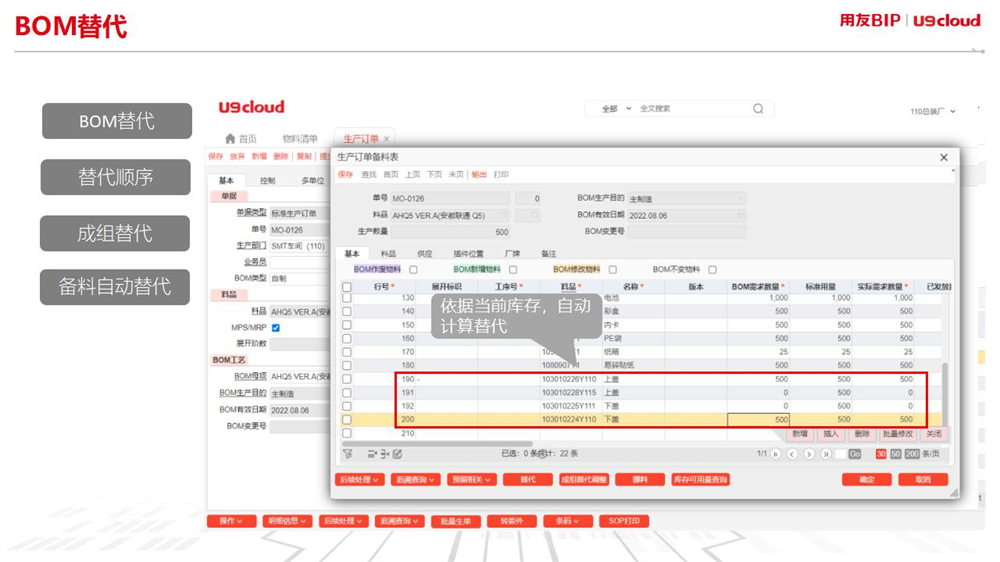Click the 库存可用量查询 button
1000x562 pixels.
(x=700, y=480)
